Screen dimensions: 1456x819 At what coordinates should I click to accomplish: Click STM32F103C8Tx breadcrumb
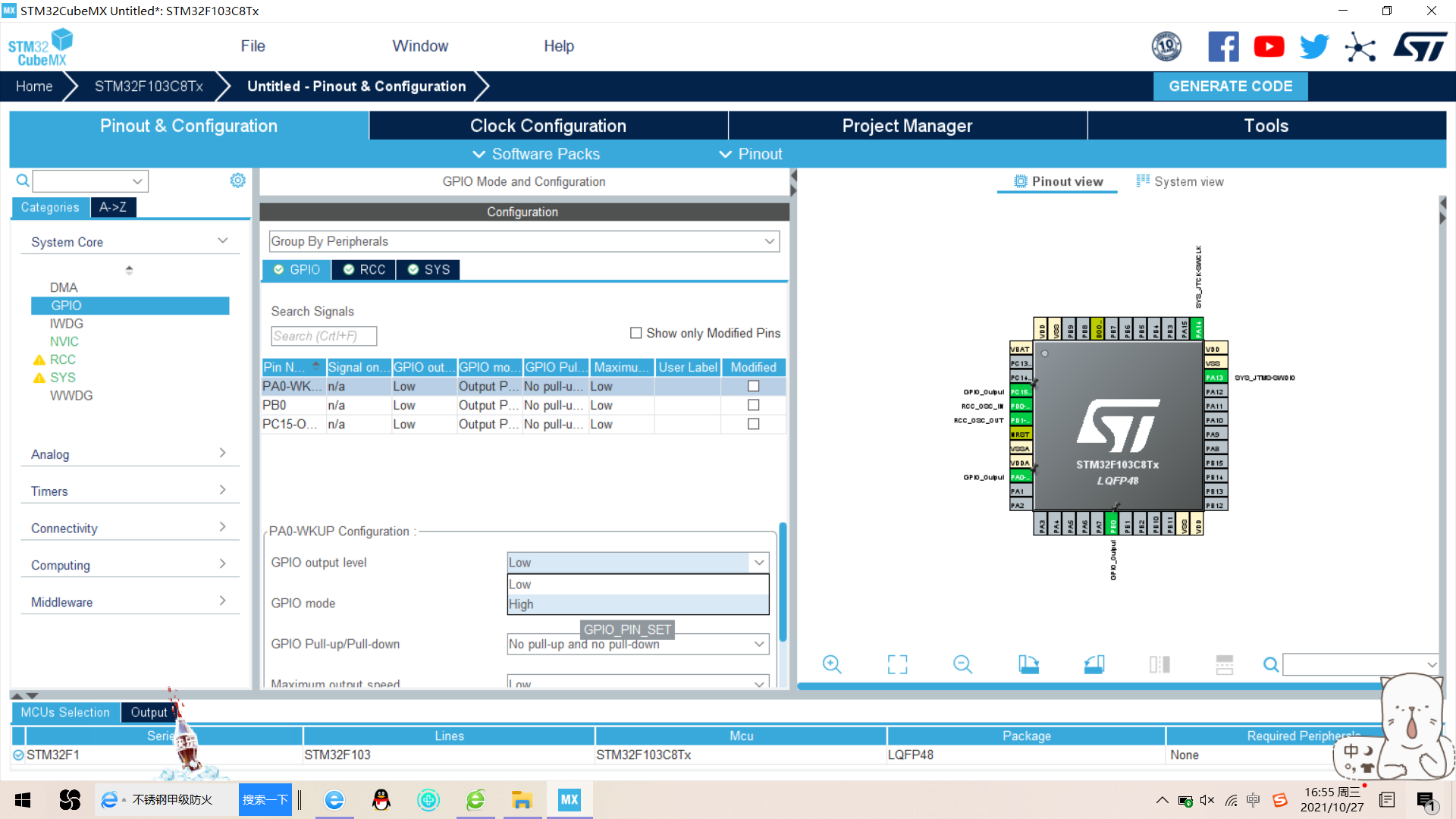click(x=149, y=86)
